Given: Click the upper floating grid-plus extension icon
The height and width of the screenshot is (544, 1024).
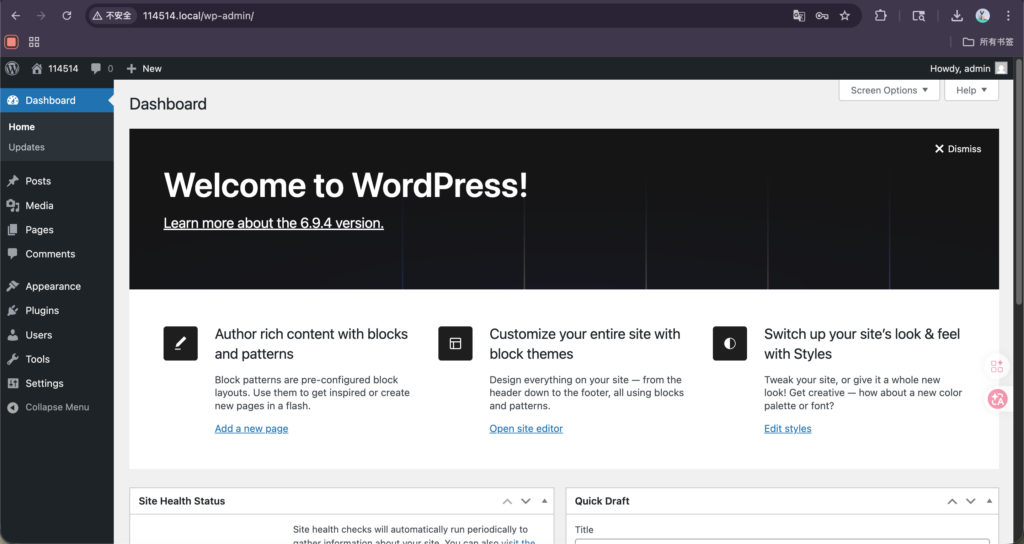Looking at the screenshot, I should 997,366.
